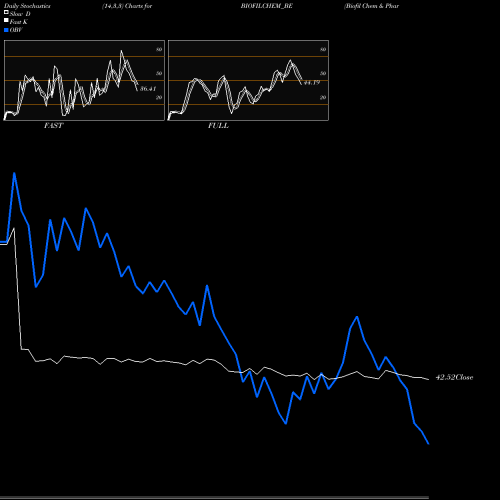Click the '(14,3,3) Charts for' text
The image size is (500, 500).
[127, 6]
